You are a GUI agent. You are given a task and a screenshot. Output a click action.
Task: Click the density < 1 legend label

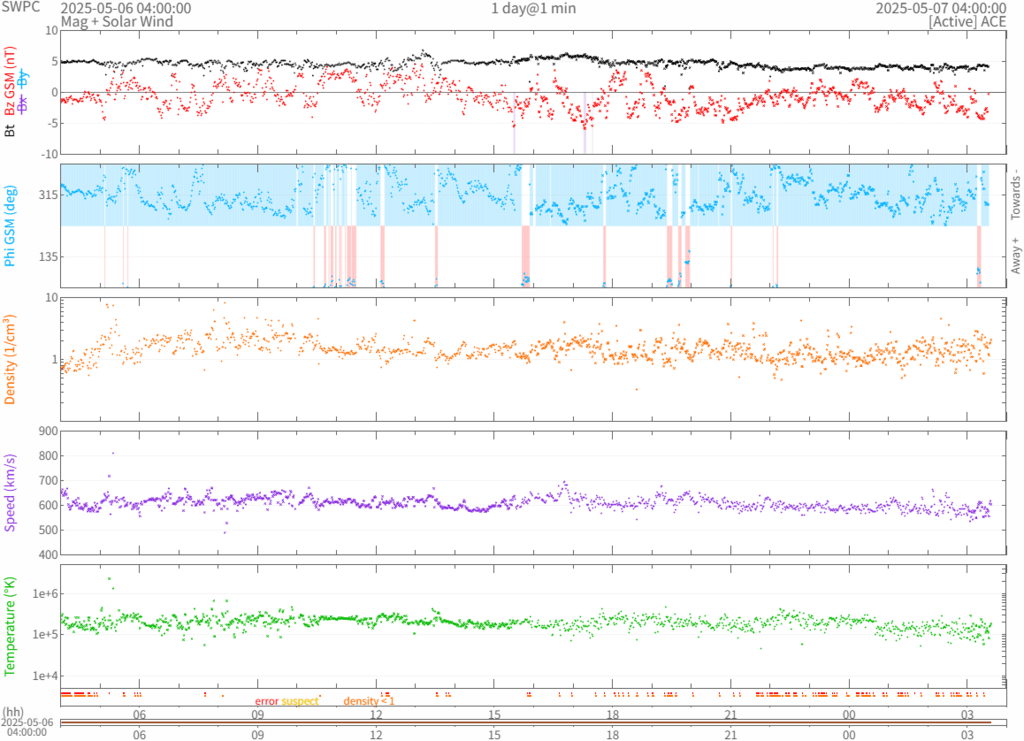(369, 702)
